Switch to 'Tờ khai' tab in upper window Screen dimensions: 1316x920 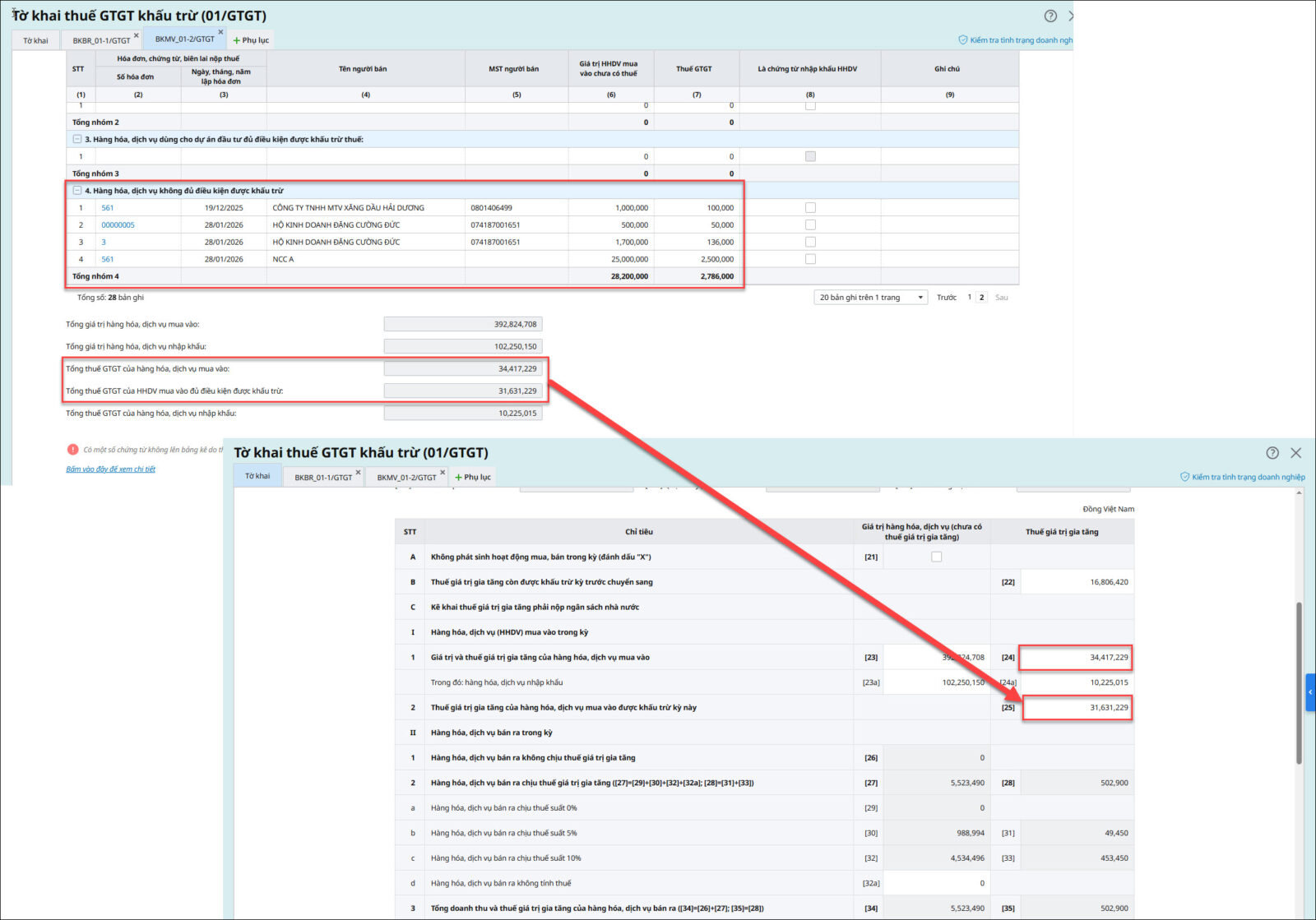35,40
